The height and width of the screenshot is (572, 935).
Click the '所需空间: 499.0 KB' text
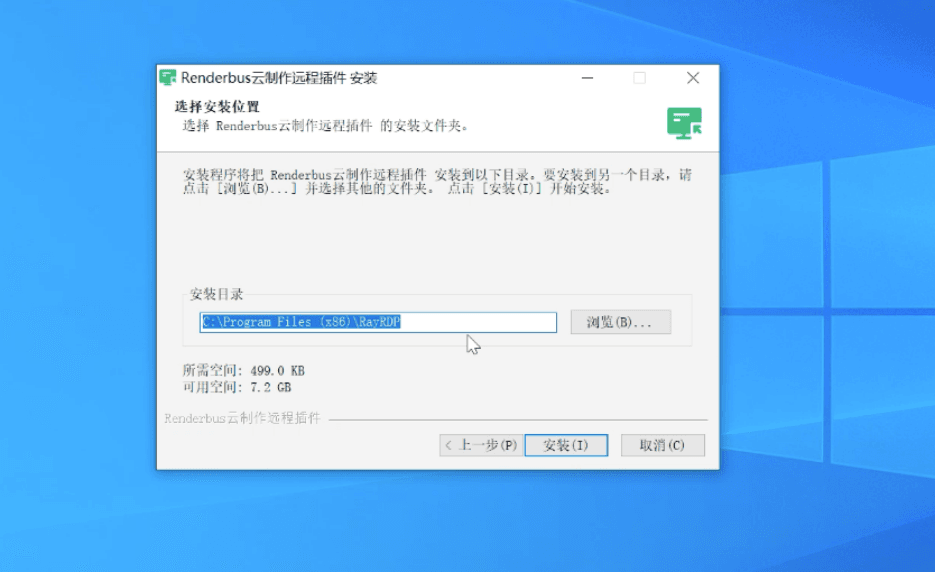[243, 370]
